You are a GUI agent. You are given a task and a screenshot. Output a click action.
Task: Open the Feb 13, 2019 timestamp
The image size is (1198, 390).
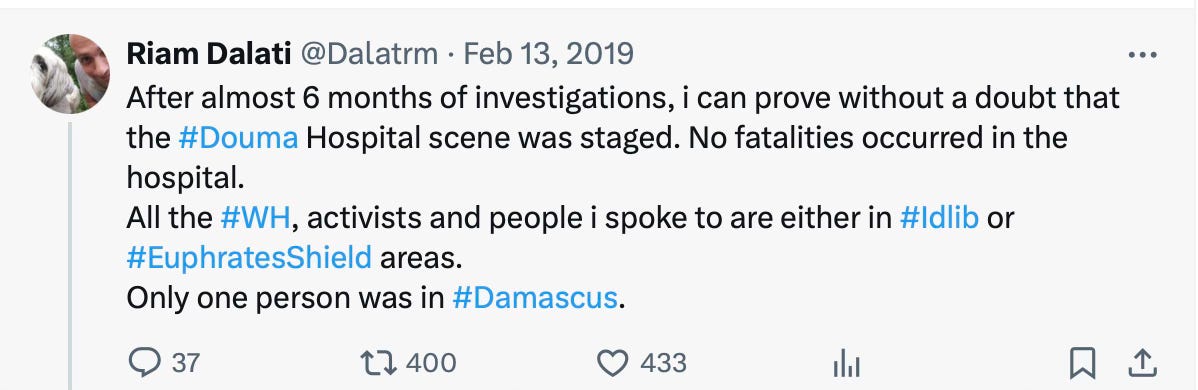pos(549,54)
